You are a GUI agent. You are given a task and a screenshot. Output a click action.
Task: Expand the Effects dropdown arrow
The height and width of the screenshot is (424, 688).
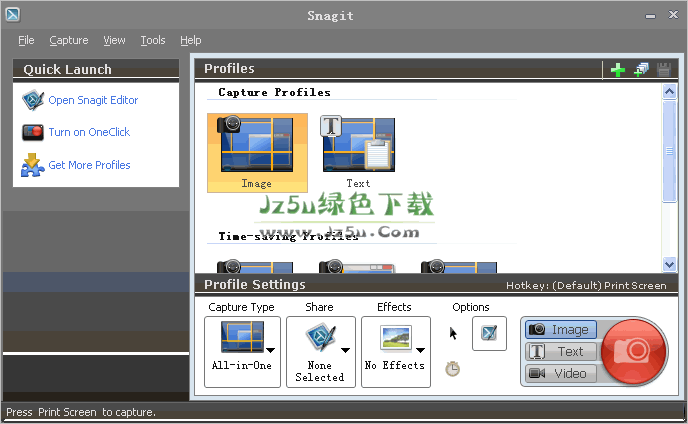coord(421,350)
